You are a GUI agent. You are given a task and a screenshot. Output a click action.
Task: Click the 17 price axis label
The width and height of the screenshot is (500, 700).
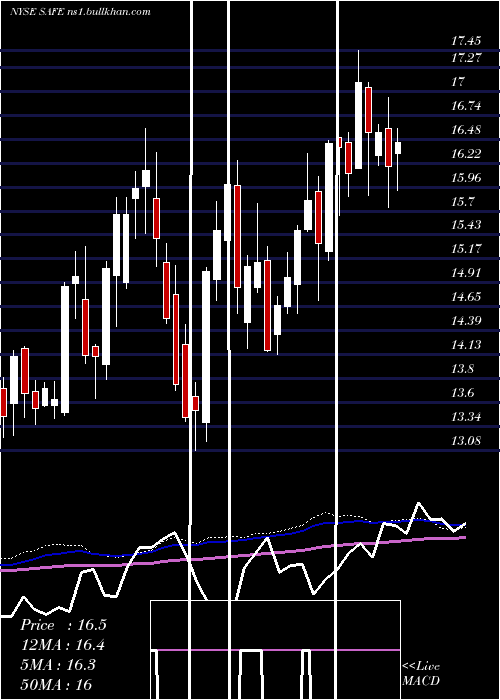coord(458,82)
